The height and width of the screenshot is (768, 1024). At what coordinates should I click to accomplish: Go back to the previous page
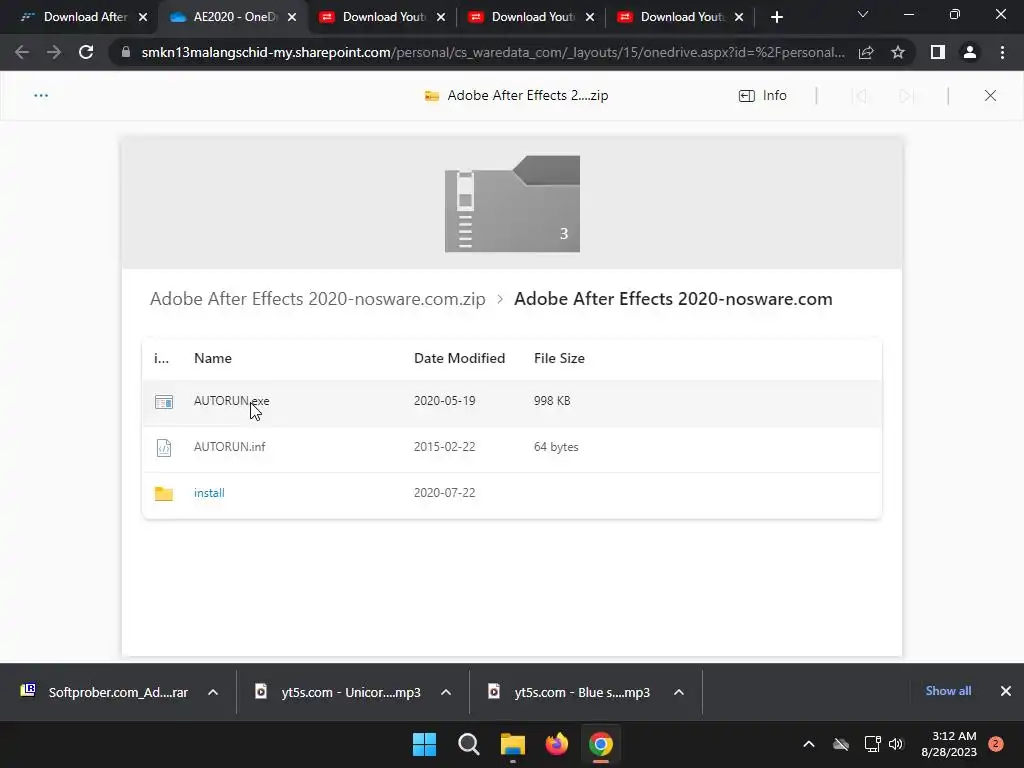coord(22,52)
